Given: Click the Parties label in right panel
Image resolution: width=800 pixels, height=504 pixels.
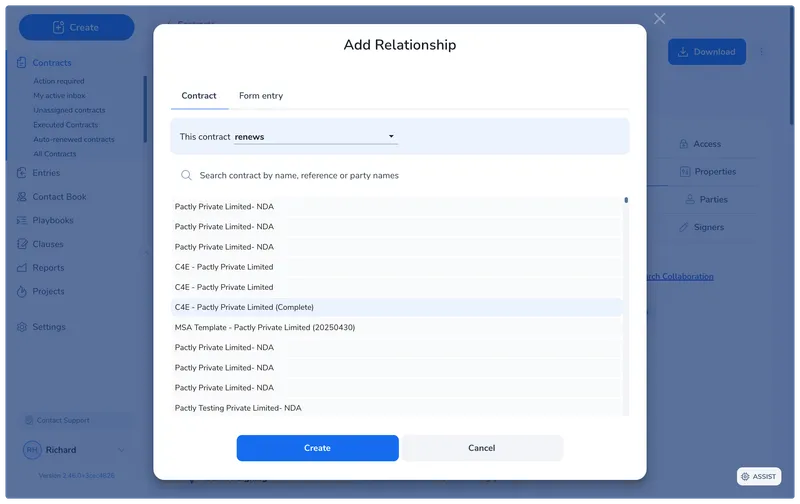Looking at the screenshot, I should (x=713, y=199).
